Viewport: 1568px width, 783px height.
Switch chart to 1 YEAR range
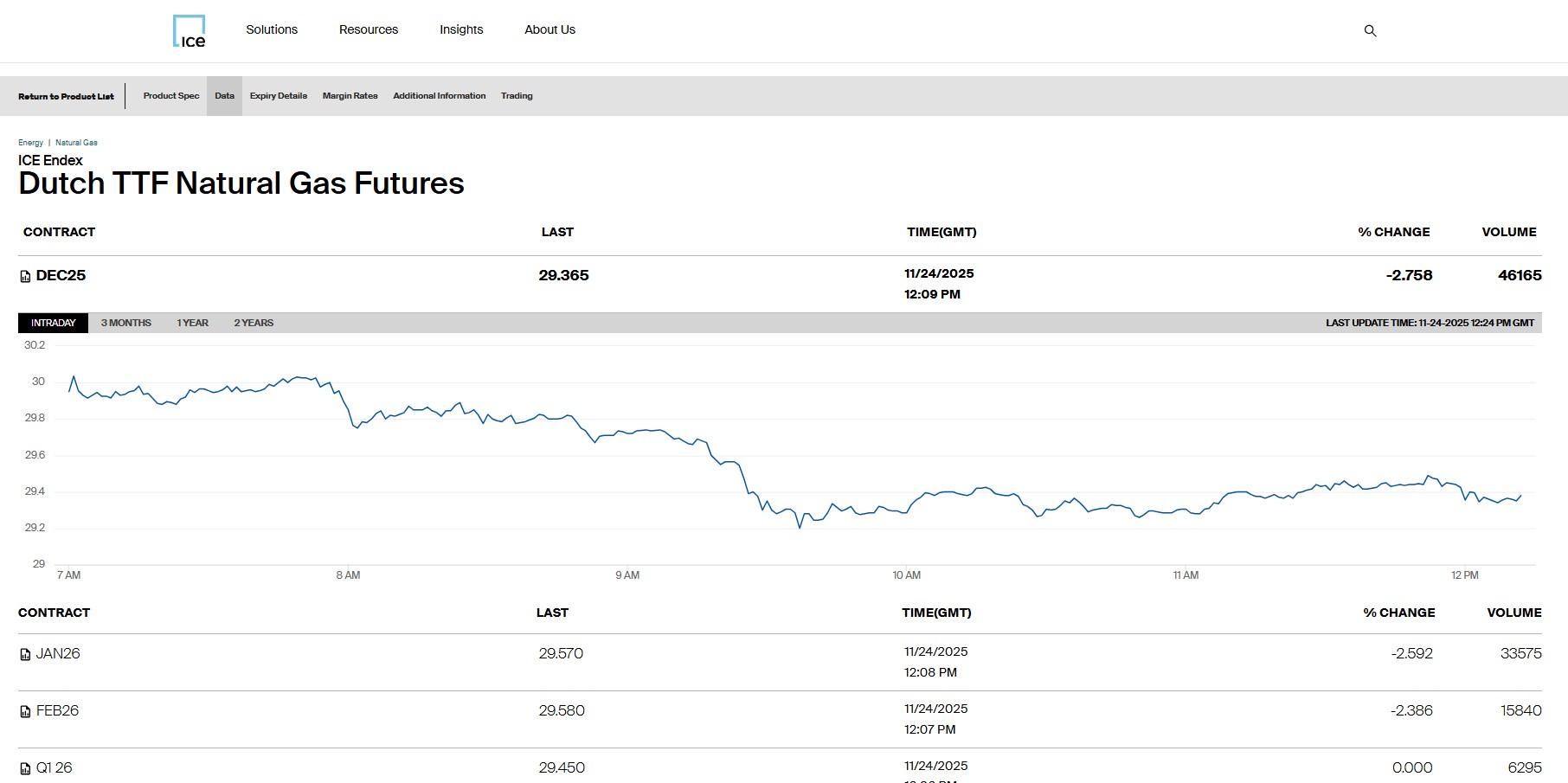[192, 323]
